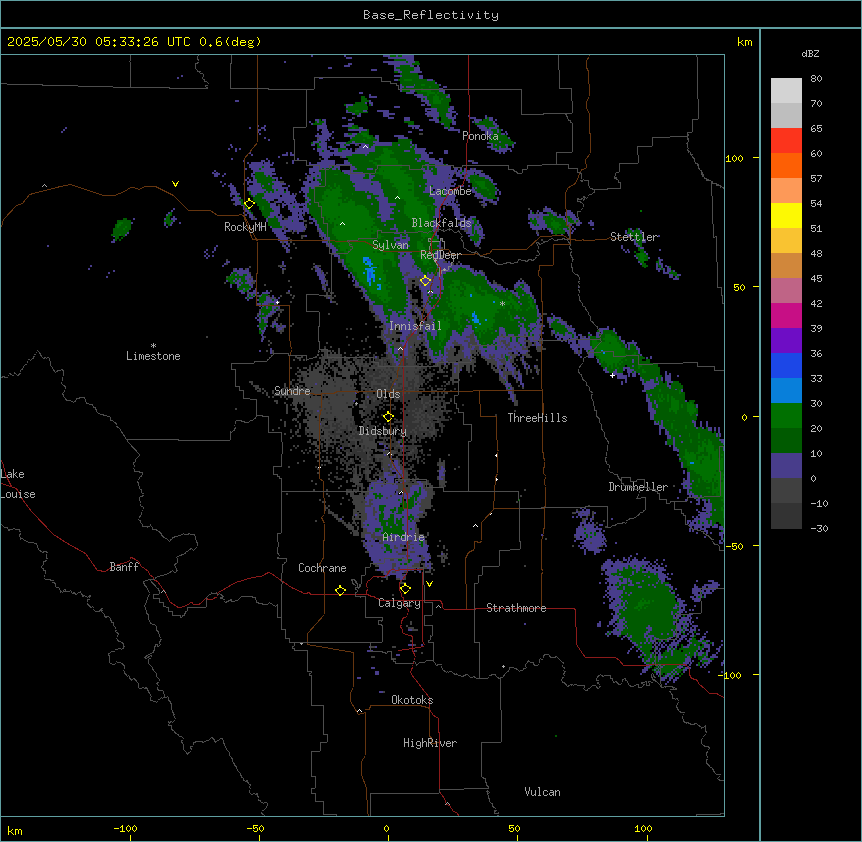Viewport: 862px width, 842px height.
Task: Click the -30 value in the dBZ legend
Action: click(819, 528)
